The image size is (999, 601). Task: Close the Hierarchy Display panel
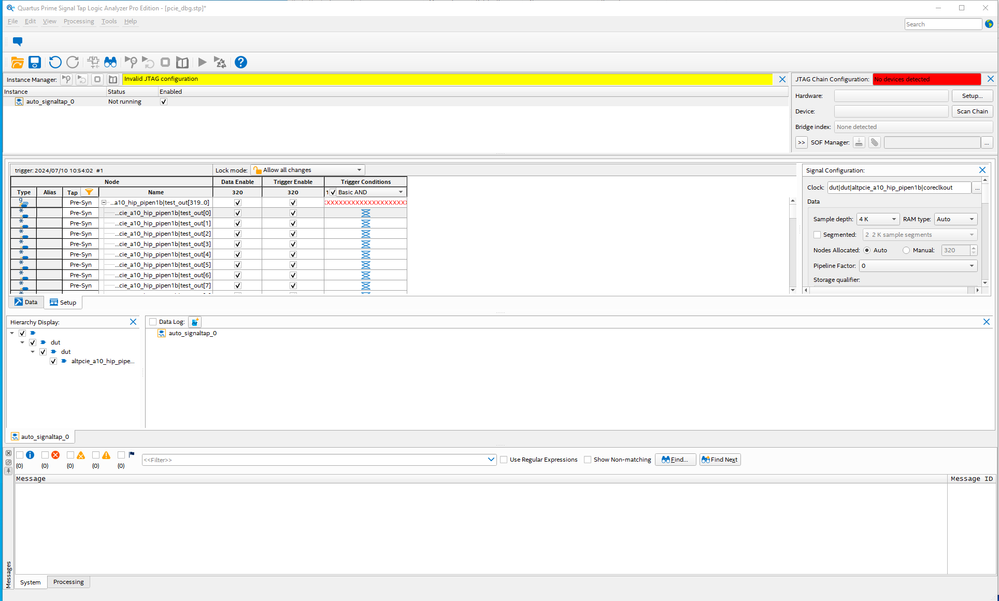(133, 322)
